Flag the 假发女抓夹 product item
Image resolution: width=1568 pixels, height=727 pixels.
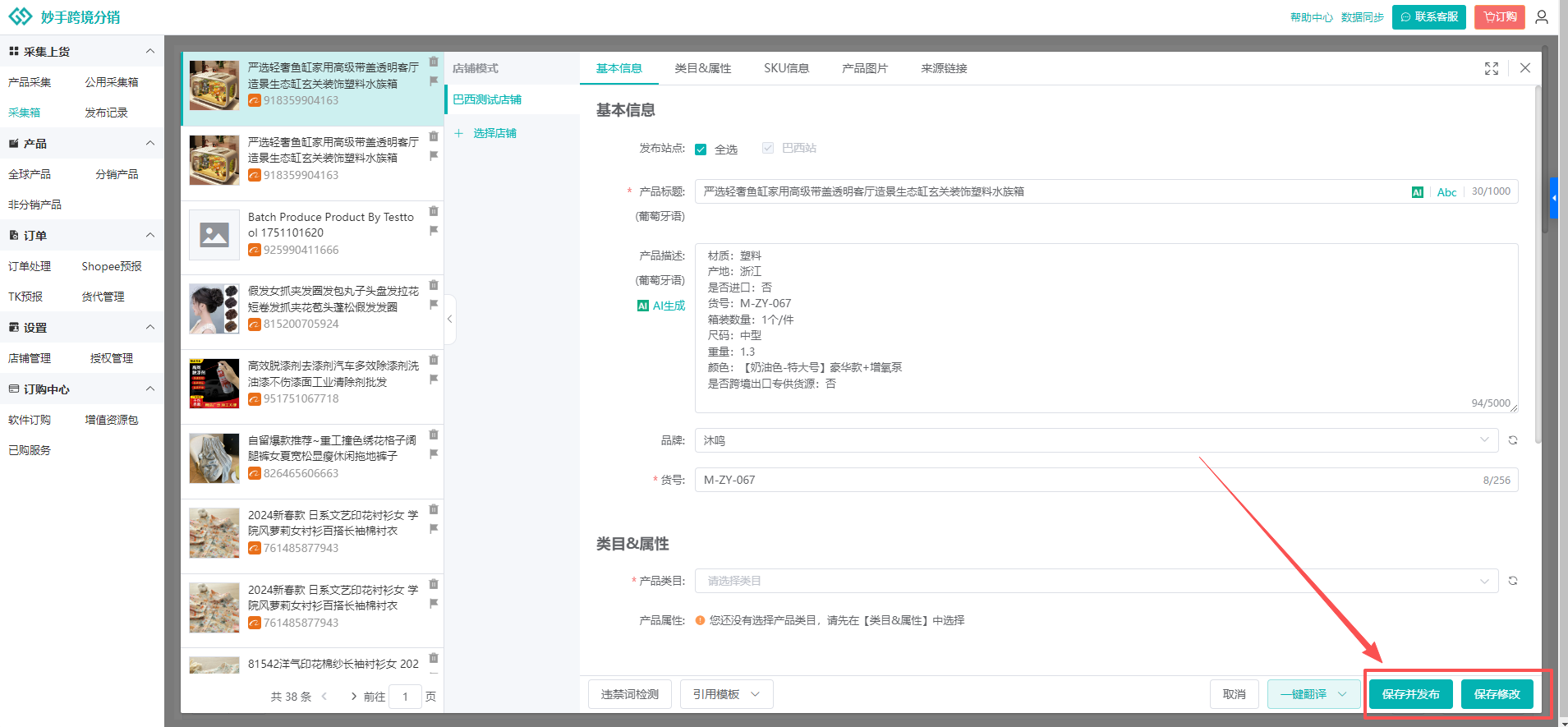[x=434, y=305]
